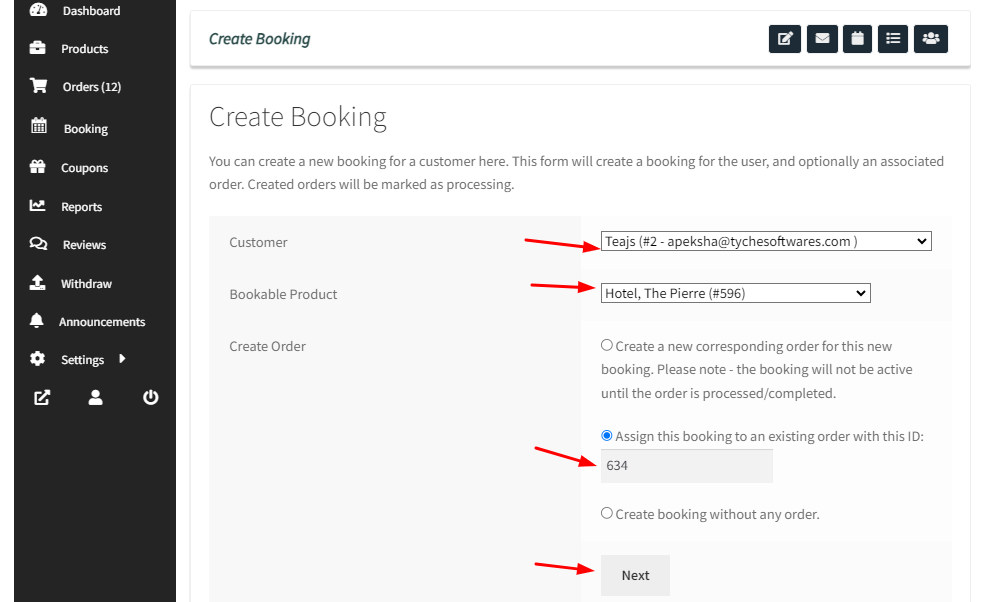Click the Create Order field label

[267, 346]
